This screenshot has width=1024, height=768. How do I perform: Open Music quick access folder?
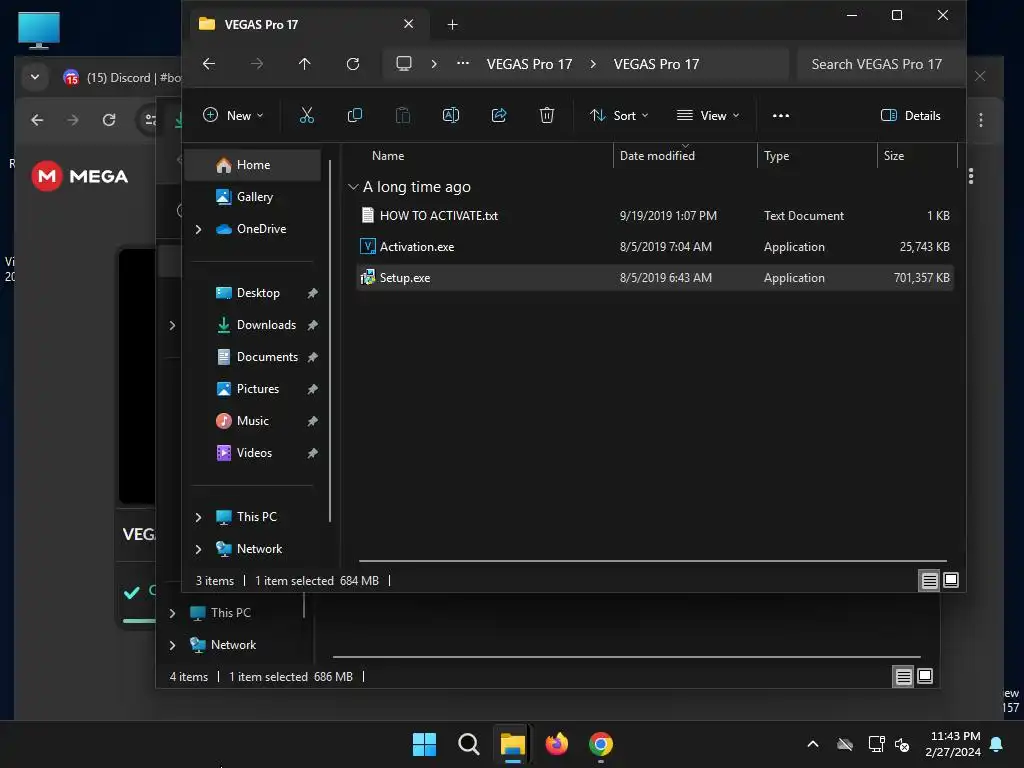point(253,421)
